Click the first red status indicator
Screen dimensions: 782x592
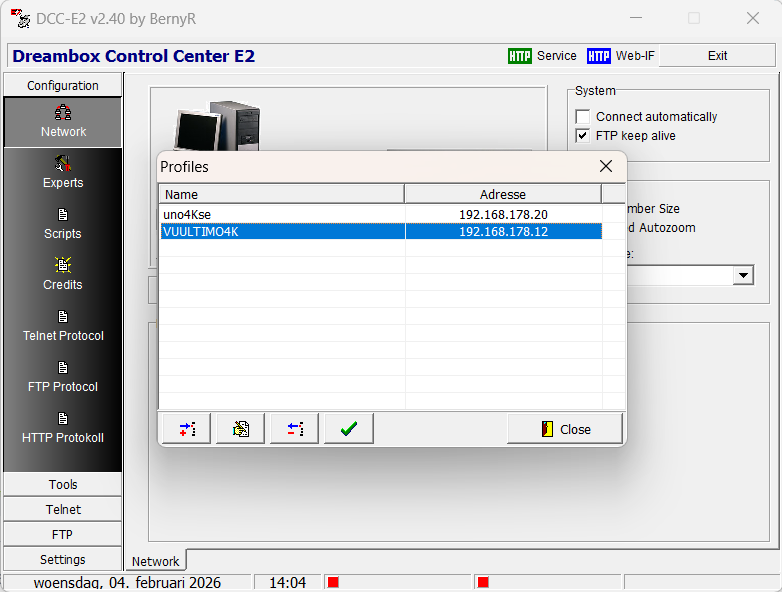click(x=333, y=582)
